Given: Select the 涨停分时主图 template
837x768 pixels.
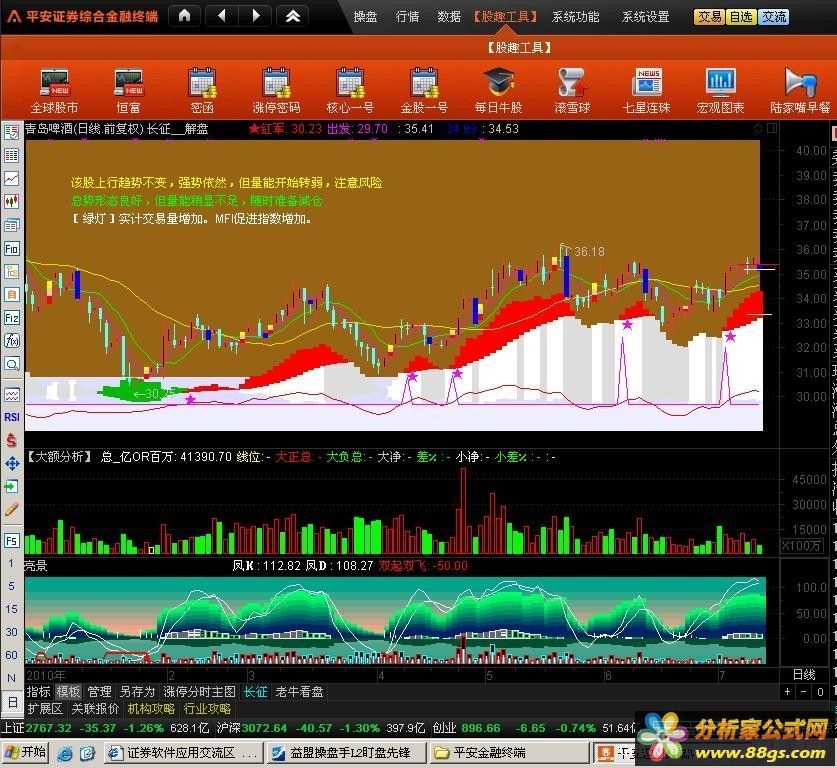Looking at the screenshot, I should [200, 692].
